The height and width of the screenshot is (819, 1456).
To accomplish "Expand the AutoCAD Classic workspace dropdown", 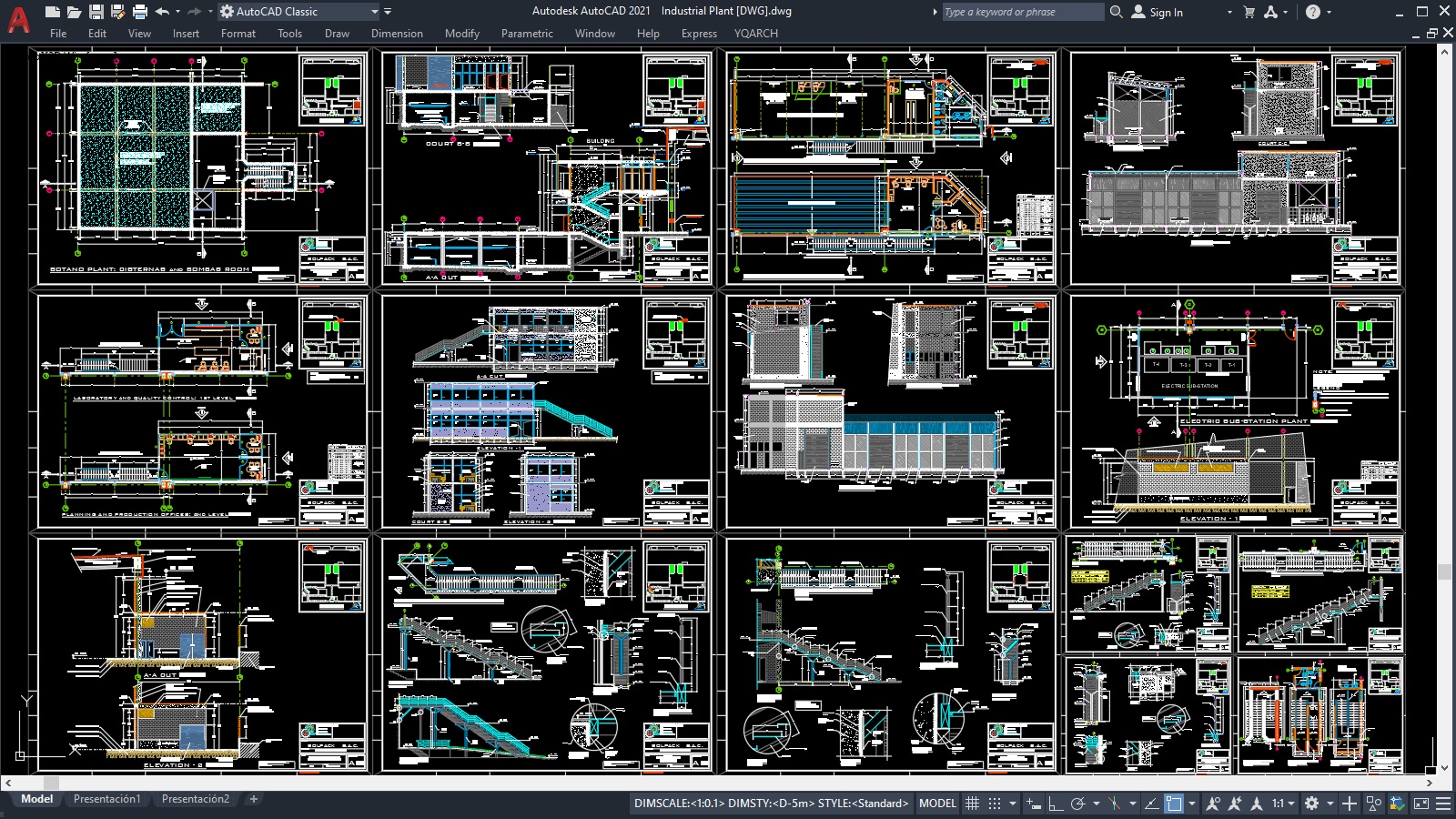I will point(374,12).
